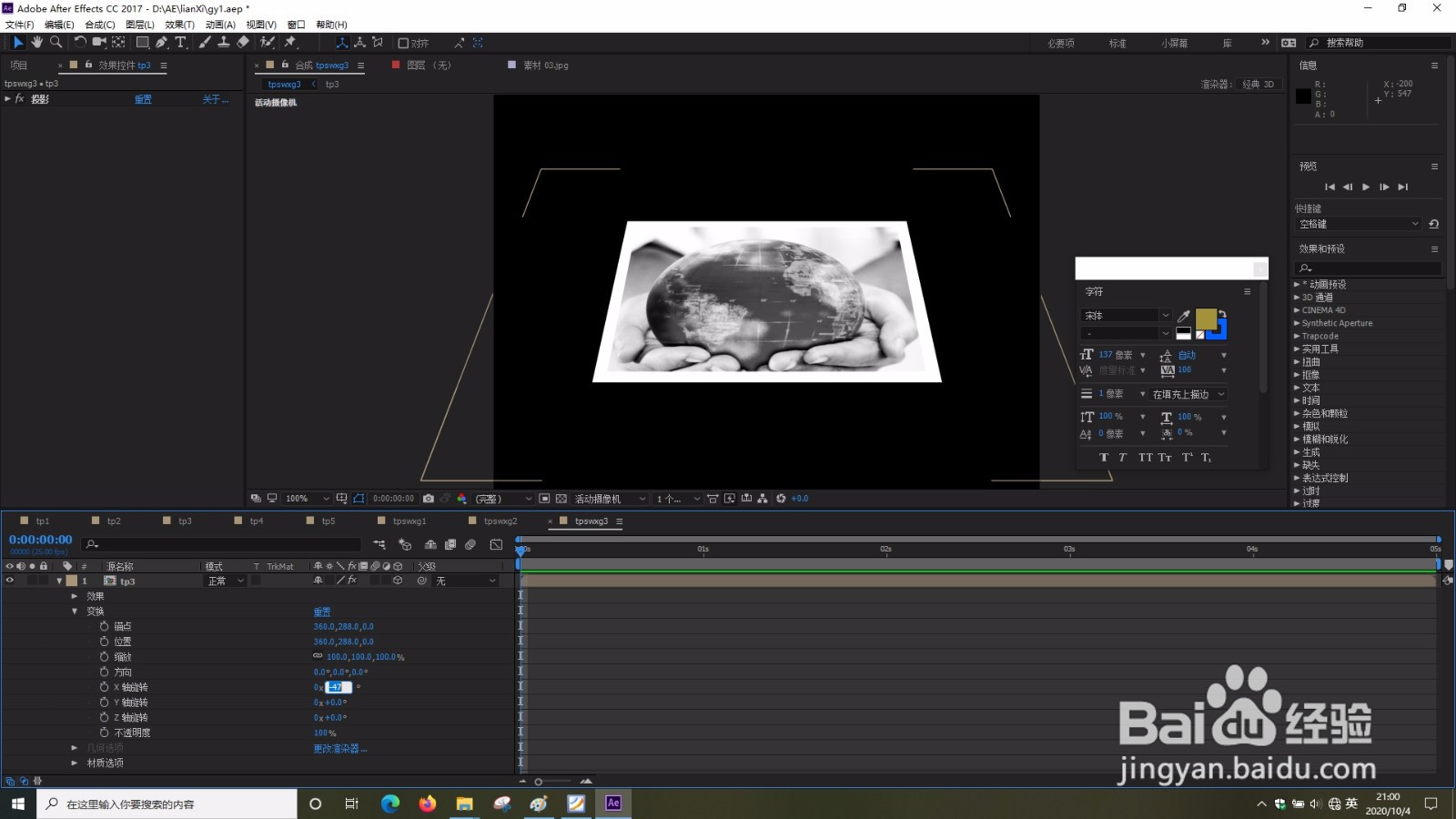Click the Faux Italic T button
This screenshot has height=819, width=1456.
[x=1122, y=458]
